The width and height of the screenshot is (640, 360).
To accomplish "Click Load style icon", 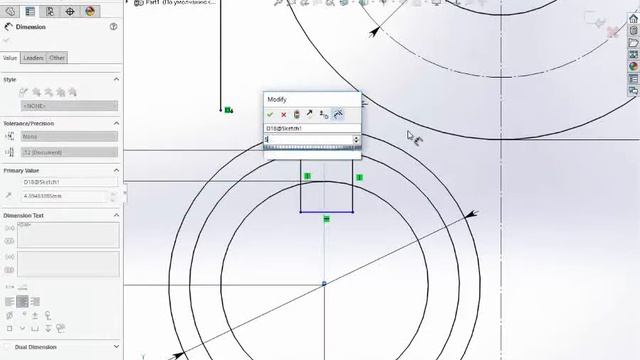I will (x=73, y=92).
